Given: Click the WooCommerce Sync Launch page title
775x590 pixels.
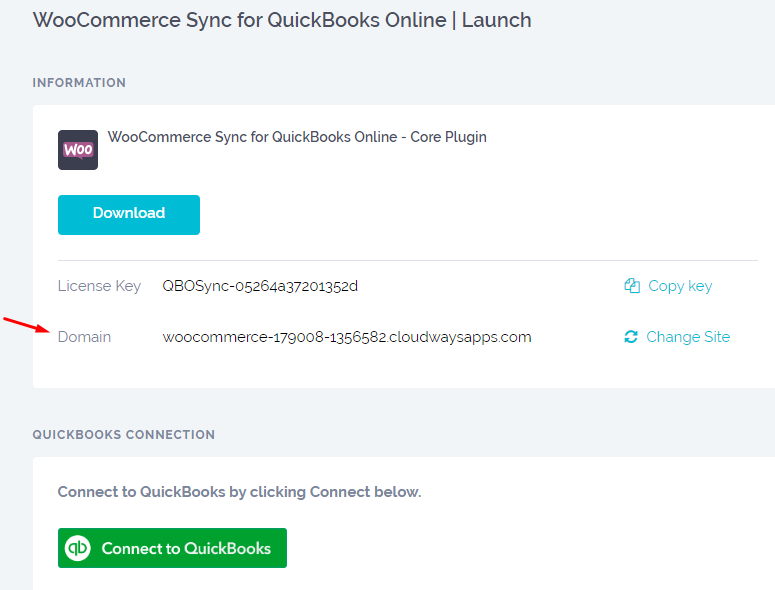Looking at the screenshot, I should coord(282,20).
